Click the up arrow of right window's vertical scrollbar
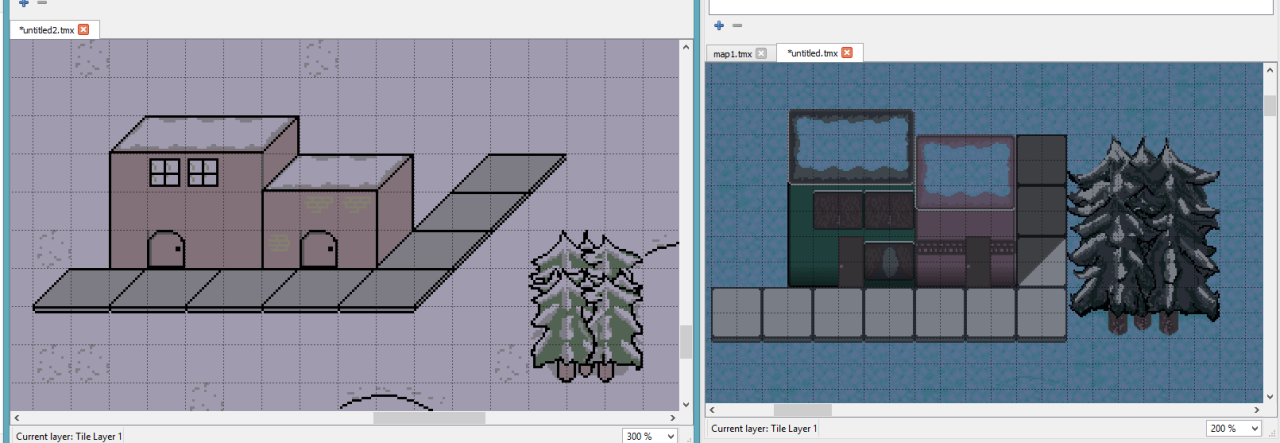This screenshot has width=1280, height=443. (1270, 70)
